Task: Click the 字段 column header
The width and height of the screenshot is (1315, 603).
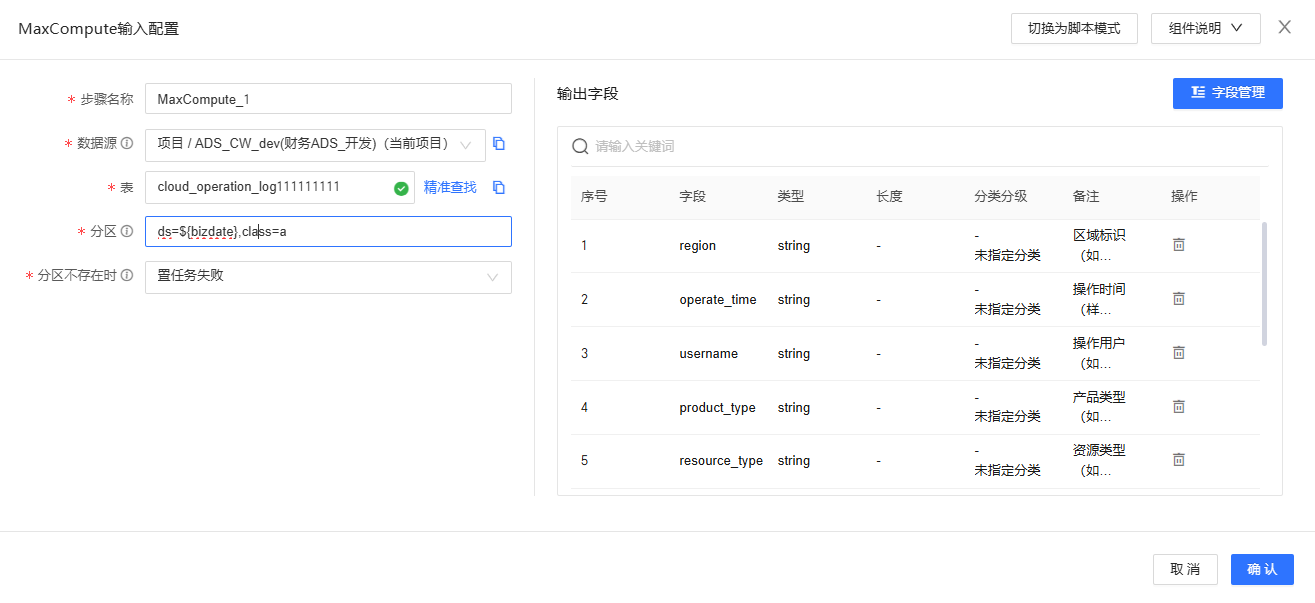Action: 692,197
